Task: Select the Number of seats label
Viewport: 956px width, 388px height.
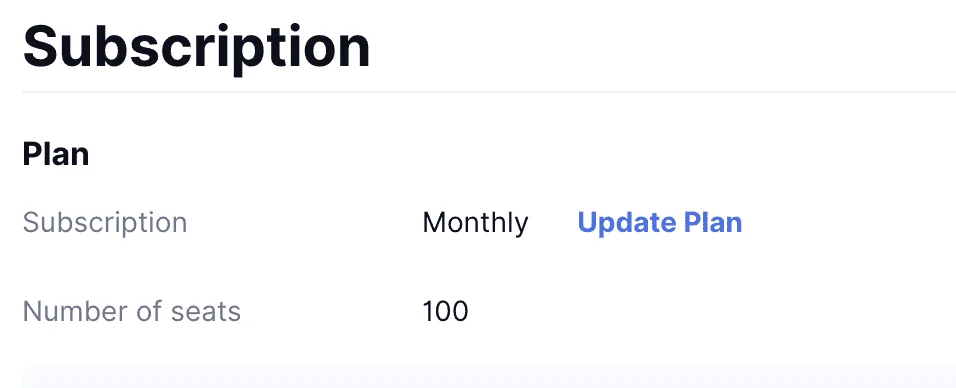Action: click(132, 311)
